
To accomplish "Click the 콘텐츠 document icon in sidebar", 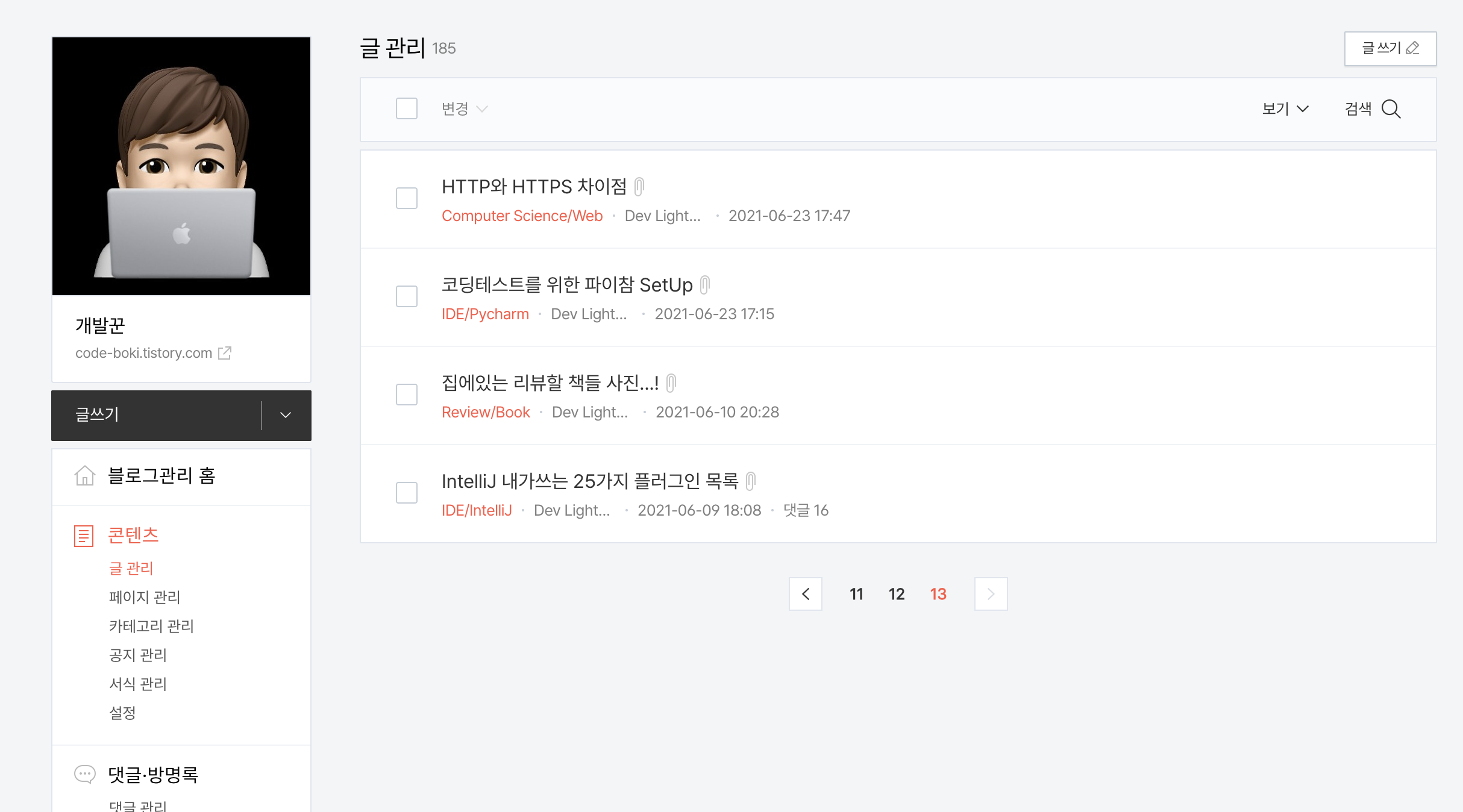I will pyautogui.click(x=84, y=536).
